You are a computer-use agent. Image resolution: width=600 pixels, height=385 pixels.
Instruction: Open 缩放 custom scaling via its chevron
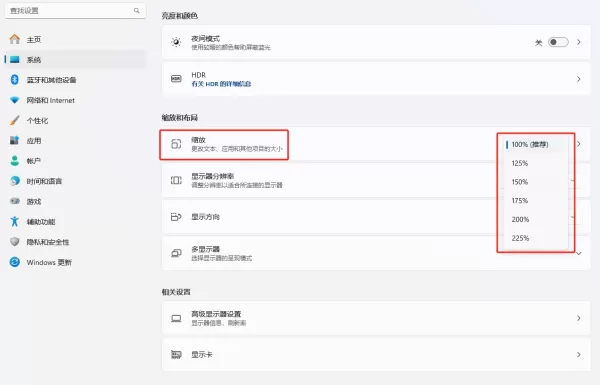point(579,144)
